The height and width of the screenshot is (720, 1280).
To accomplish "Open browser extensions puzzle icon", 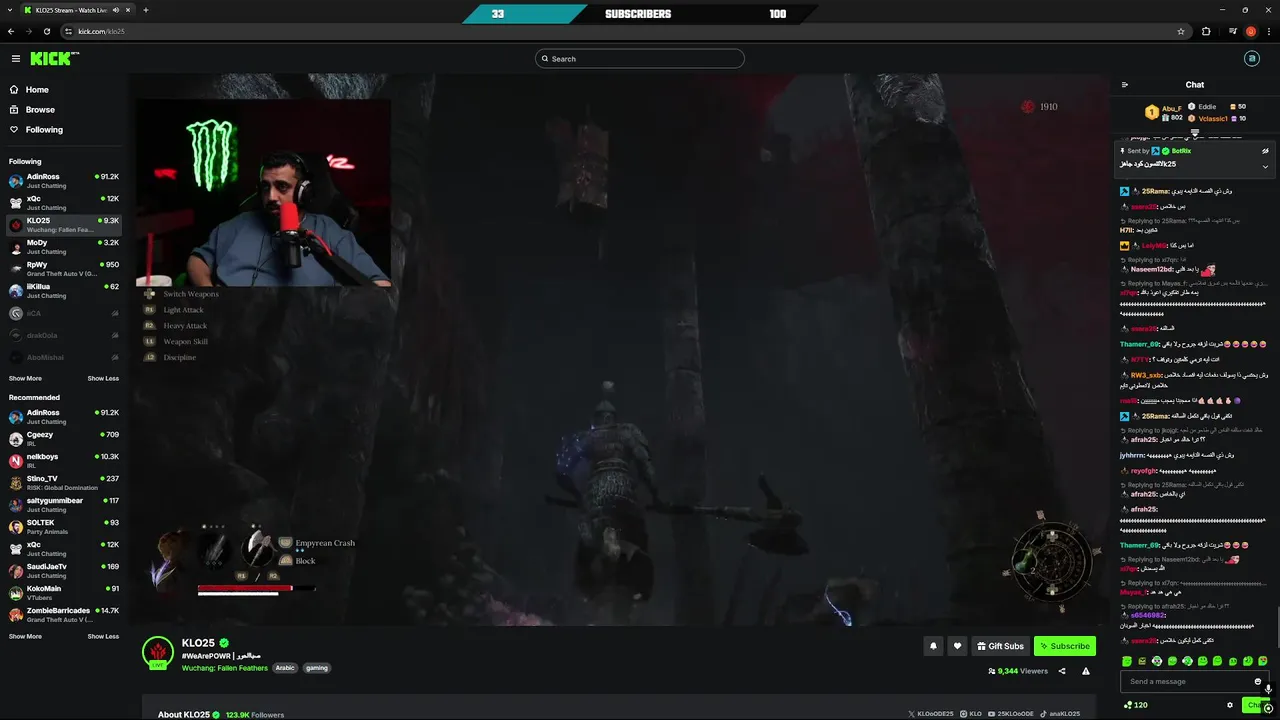I will pyautogui.click(x=1206, y=31).
